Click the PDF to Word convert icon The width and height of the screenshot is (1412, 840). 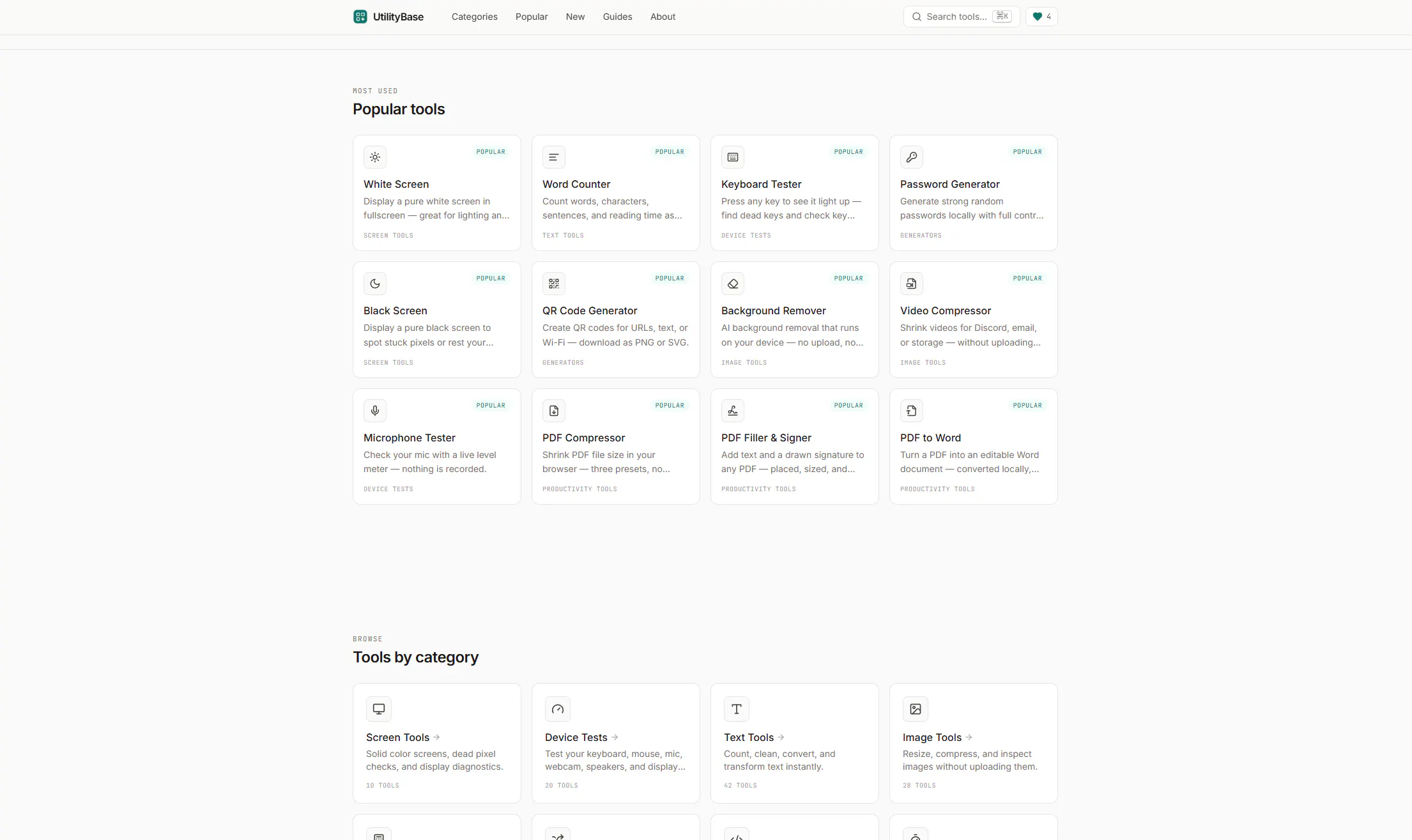[x=912, y=411]
